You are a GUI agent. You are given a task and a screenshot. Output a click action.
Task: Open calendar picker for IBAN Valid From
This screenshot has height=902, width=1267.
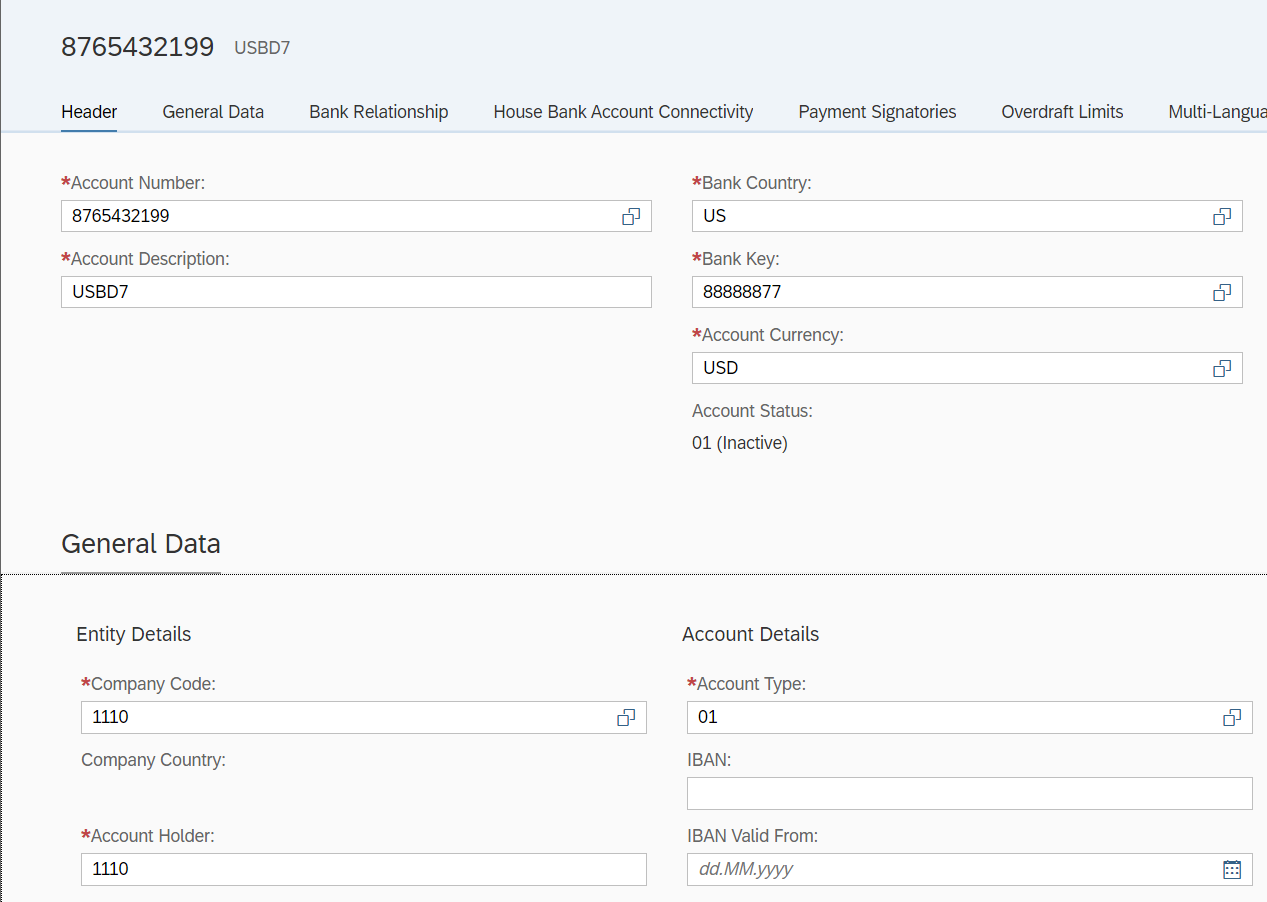[1232, 869]
